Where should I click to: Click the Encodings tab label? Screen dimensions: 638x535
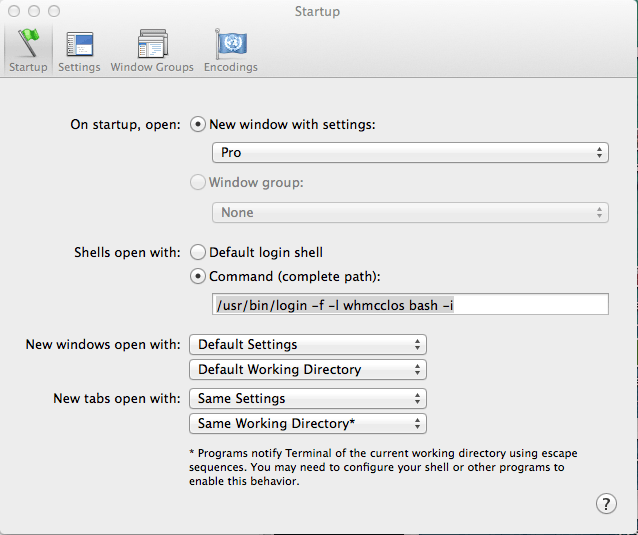click(231, 68)
